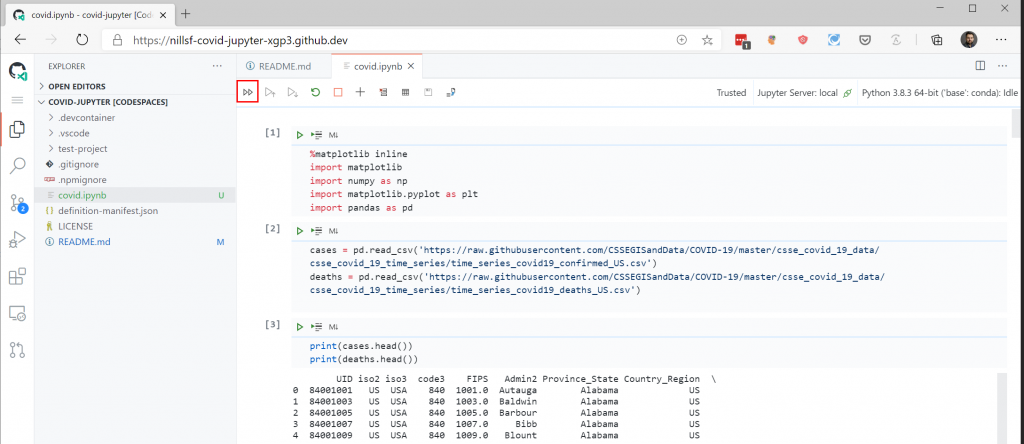Split the editor to the right

[x=980, y=66]
